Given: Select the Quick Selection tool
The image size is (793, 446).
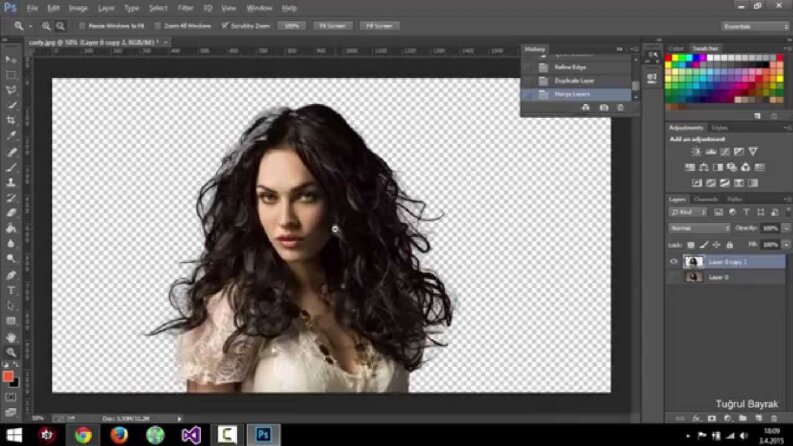Looking at the screenshot, I should (11, 105).
